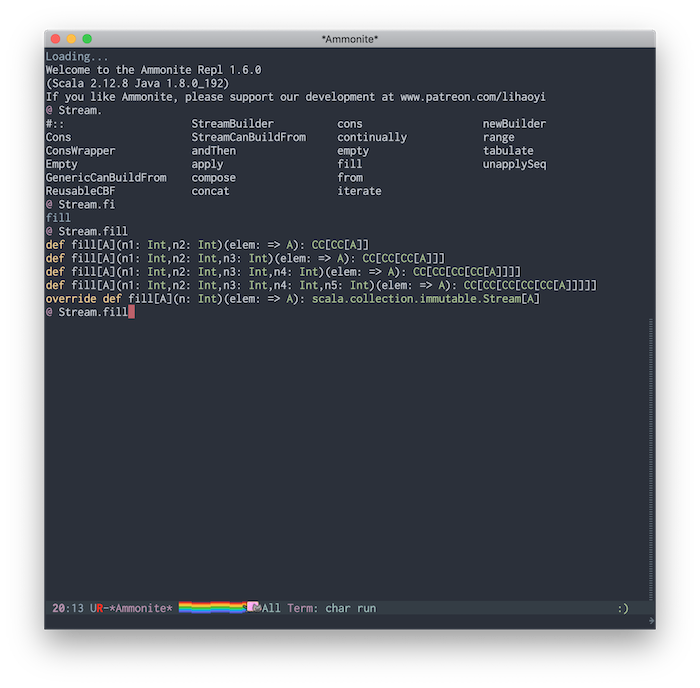
Task: Click the smiley ':)' in mode line
Action: coord(623,608)
